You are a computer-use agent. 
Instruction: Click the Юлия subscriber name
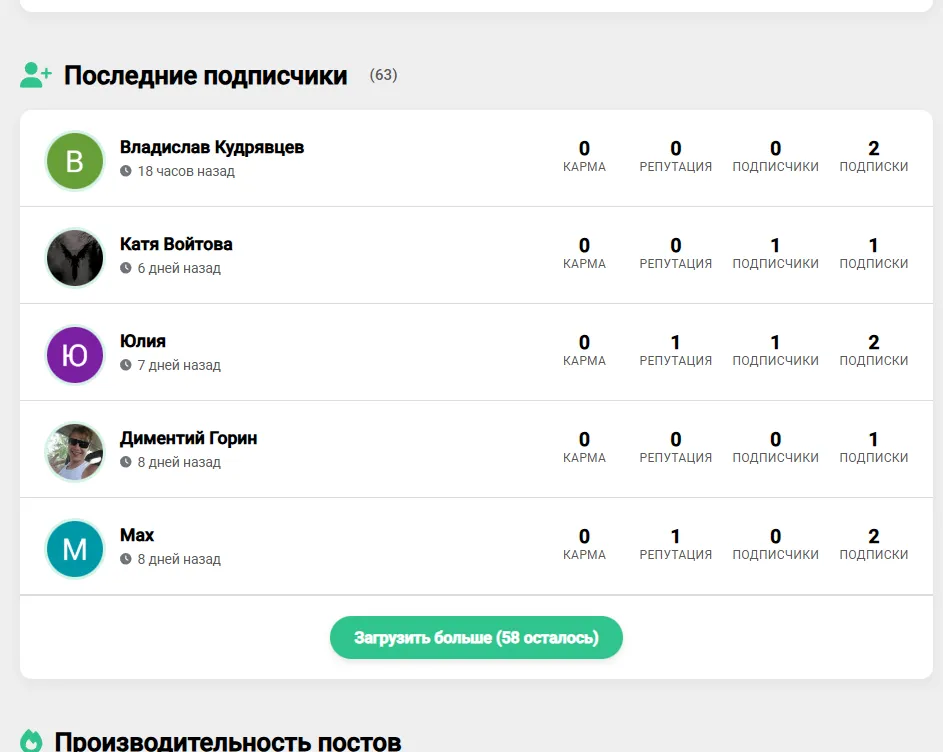tap(143, 341)
